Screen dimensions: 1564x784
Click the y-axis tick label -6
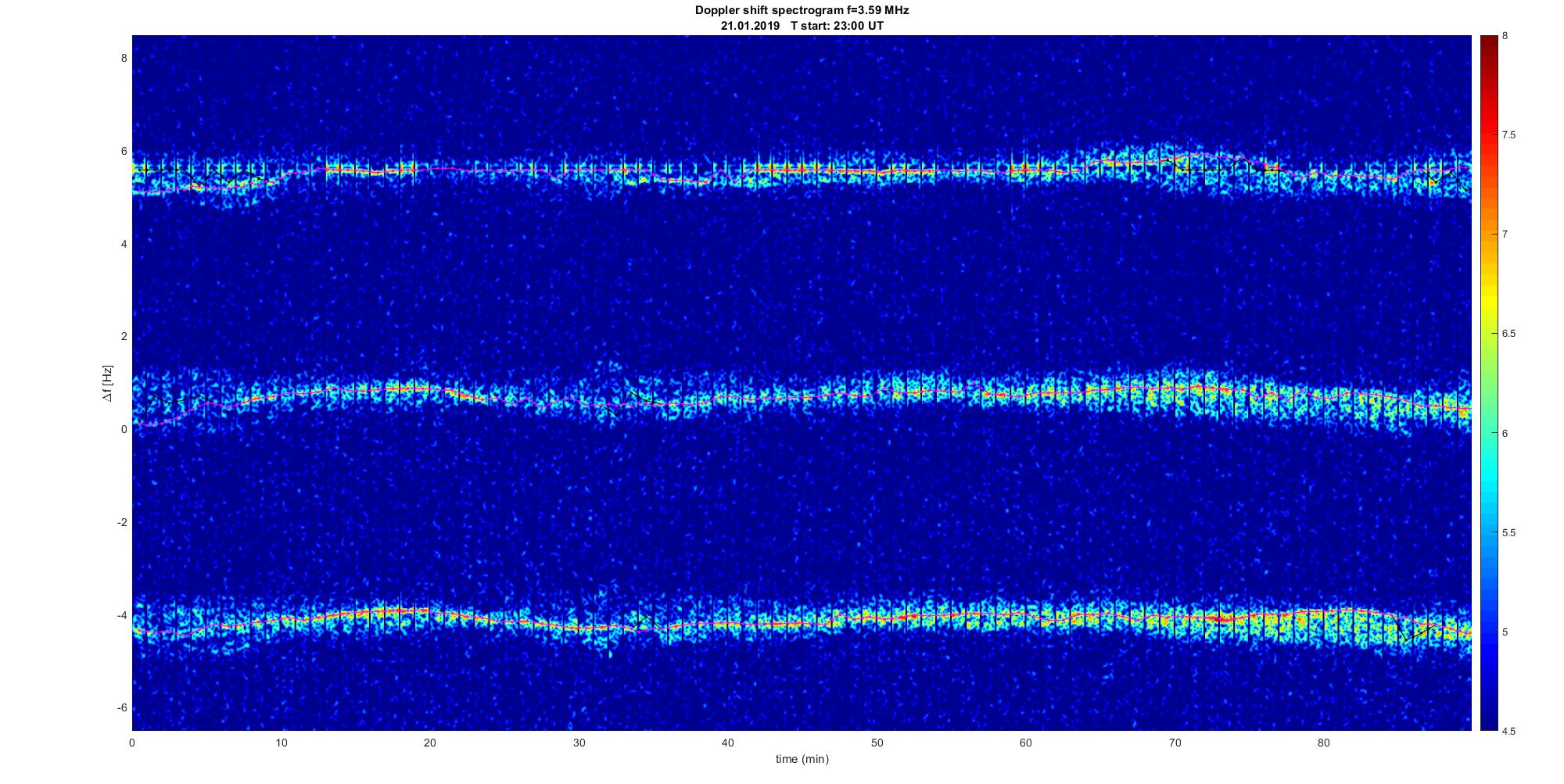(122, 708)
